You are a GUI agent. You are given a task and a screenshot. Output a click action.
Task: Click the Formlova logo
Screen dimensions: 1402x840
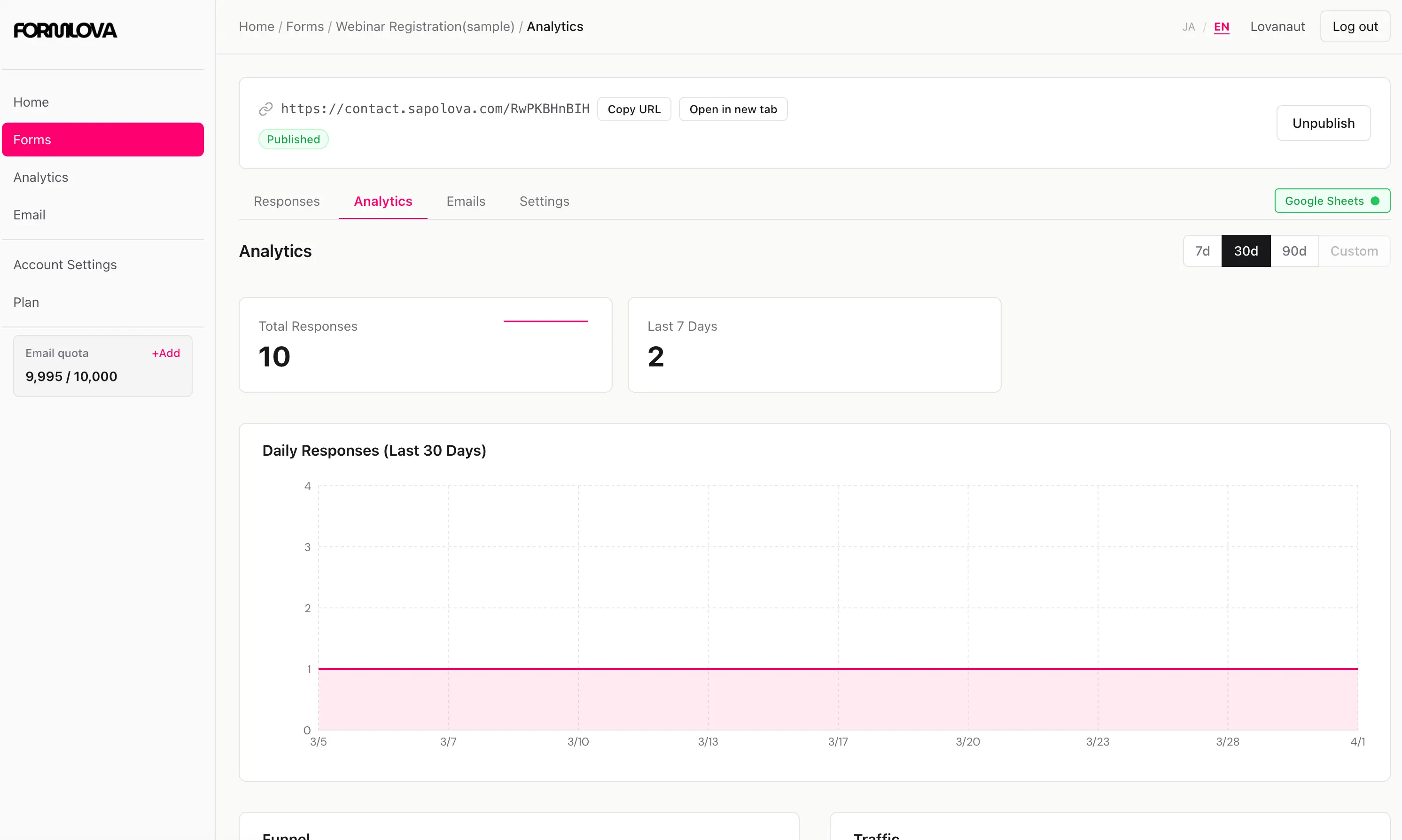pyautogui.click(x=65, y=30)
